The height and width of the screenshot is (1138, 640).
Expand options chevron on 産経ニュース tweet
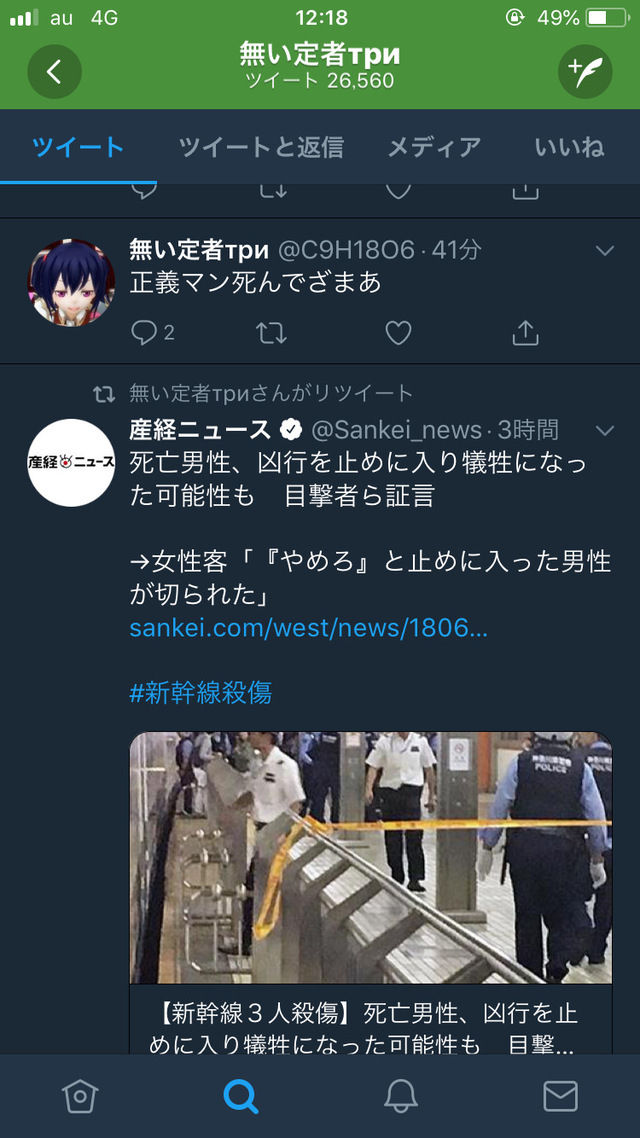(604, 430)
